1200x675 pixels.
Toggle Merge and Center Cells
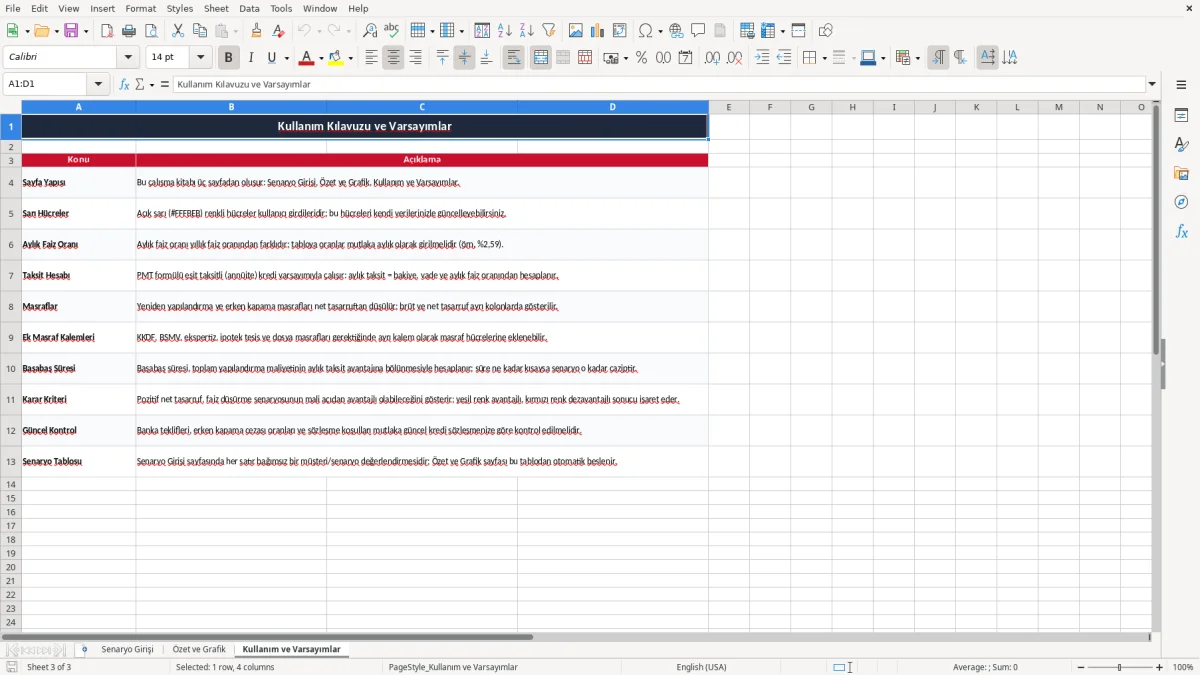click(x=541, y=58)
